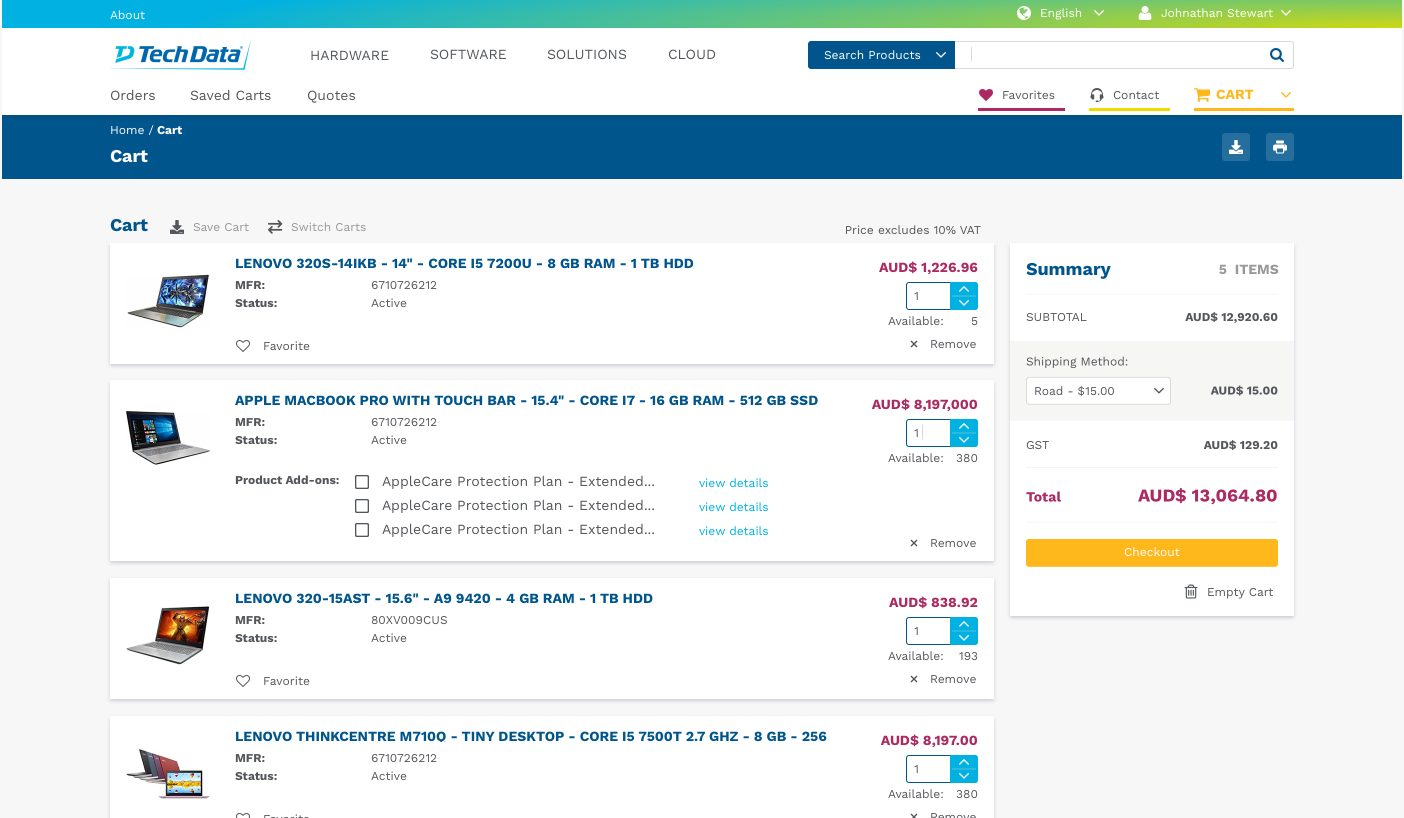Click the Switch Carts arrows icon

275,227
